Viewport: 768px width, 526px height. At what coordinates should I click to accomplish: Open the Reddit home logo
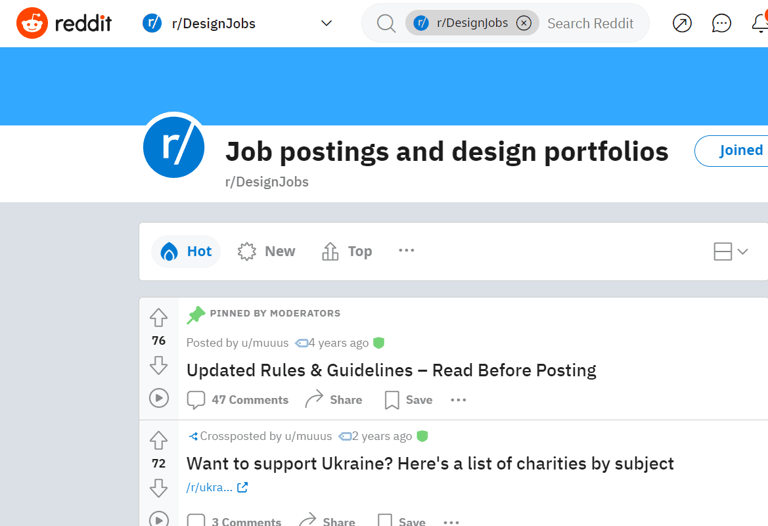64,23
